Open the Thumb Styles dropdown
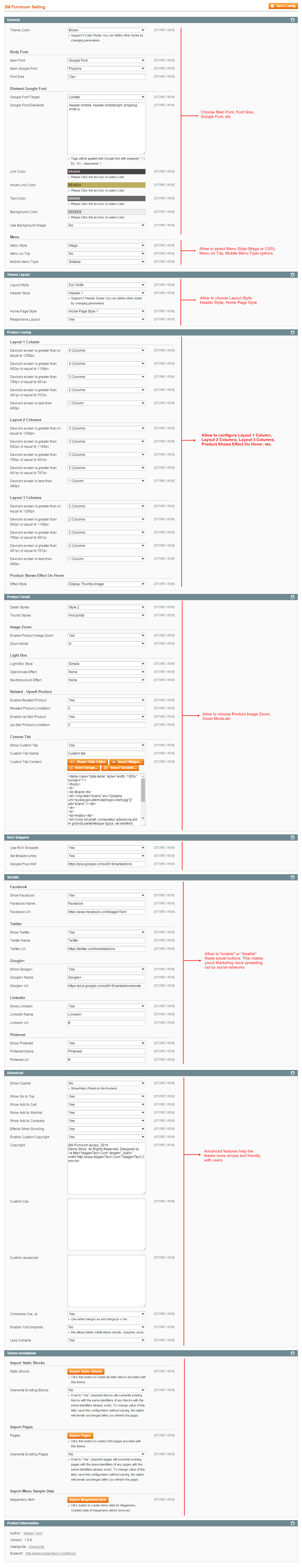The image size is (302, 1568). pos(106,615)
